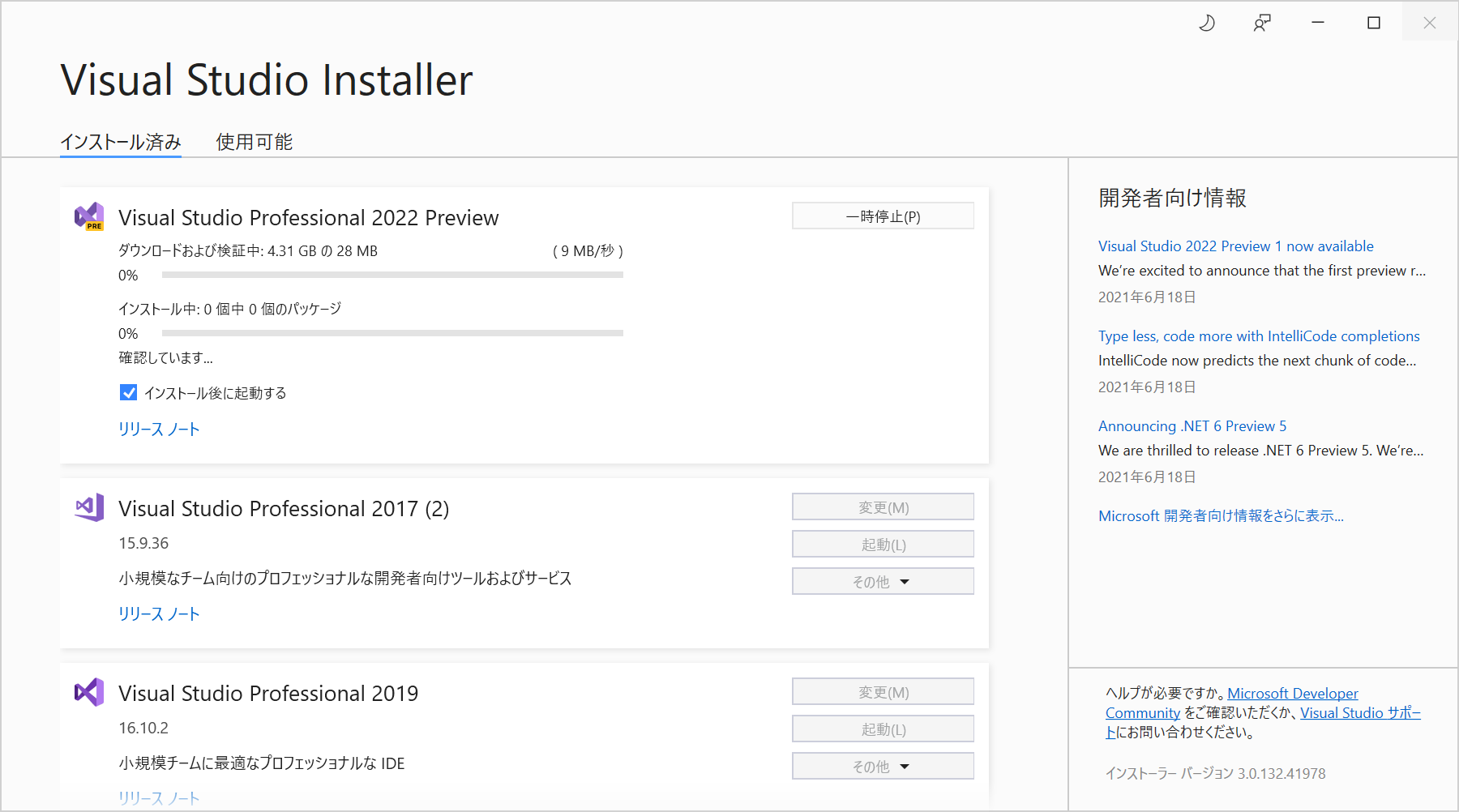The height and width of the screenshot is (812, 1459).
Task: Minimize the installer window
Action: 1318,23
